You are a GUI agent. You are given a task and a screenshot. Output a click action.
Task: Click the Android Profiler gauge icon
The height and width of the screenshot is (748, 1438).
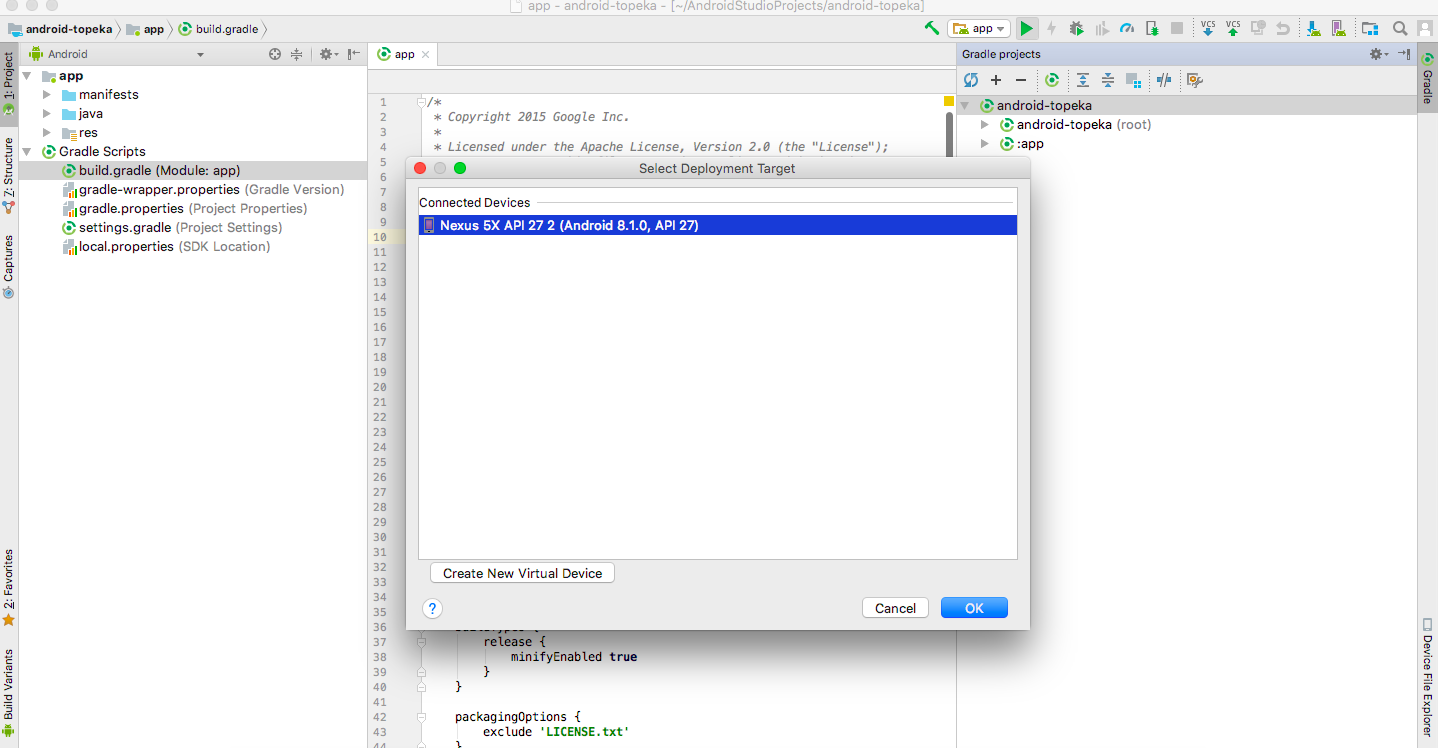click(x=1127, y=29)
